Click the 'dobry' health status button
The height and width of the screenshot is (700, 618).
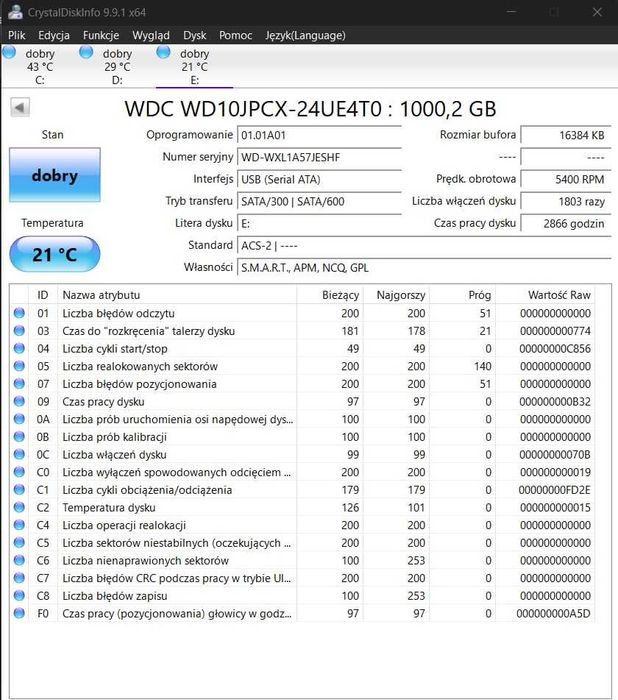click(55, 175)
